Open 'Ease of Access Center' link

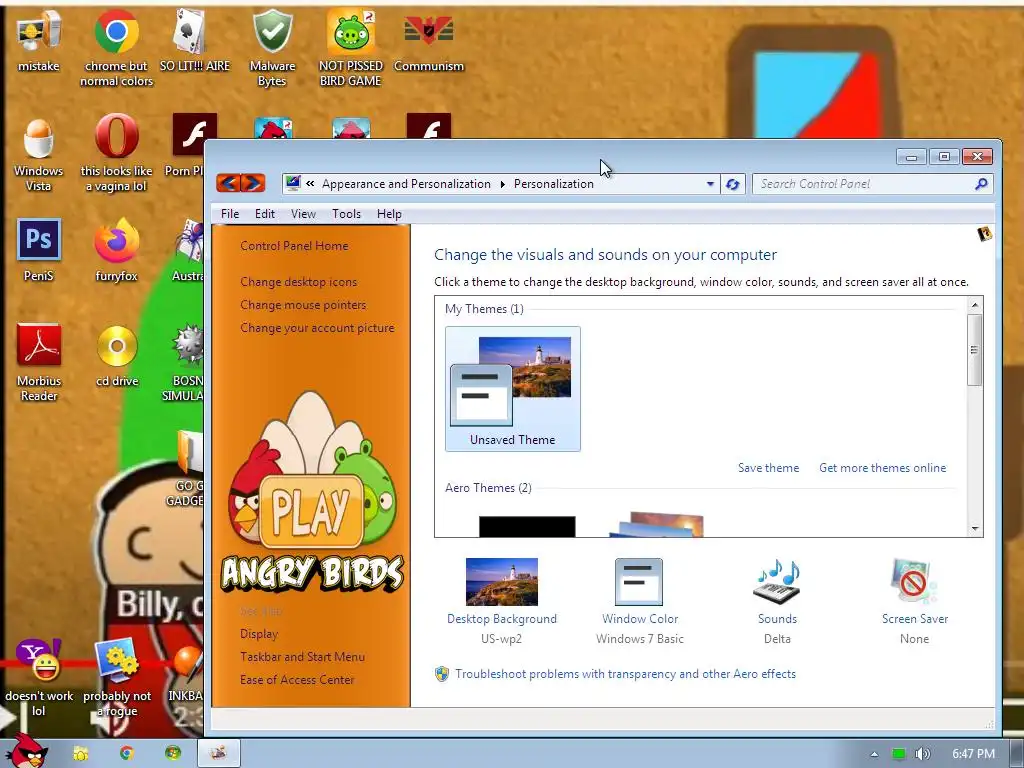[296, 679]
